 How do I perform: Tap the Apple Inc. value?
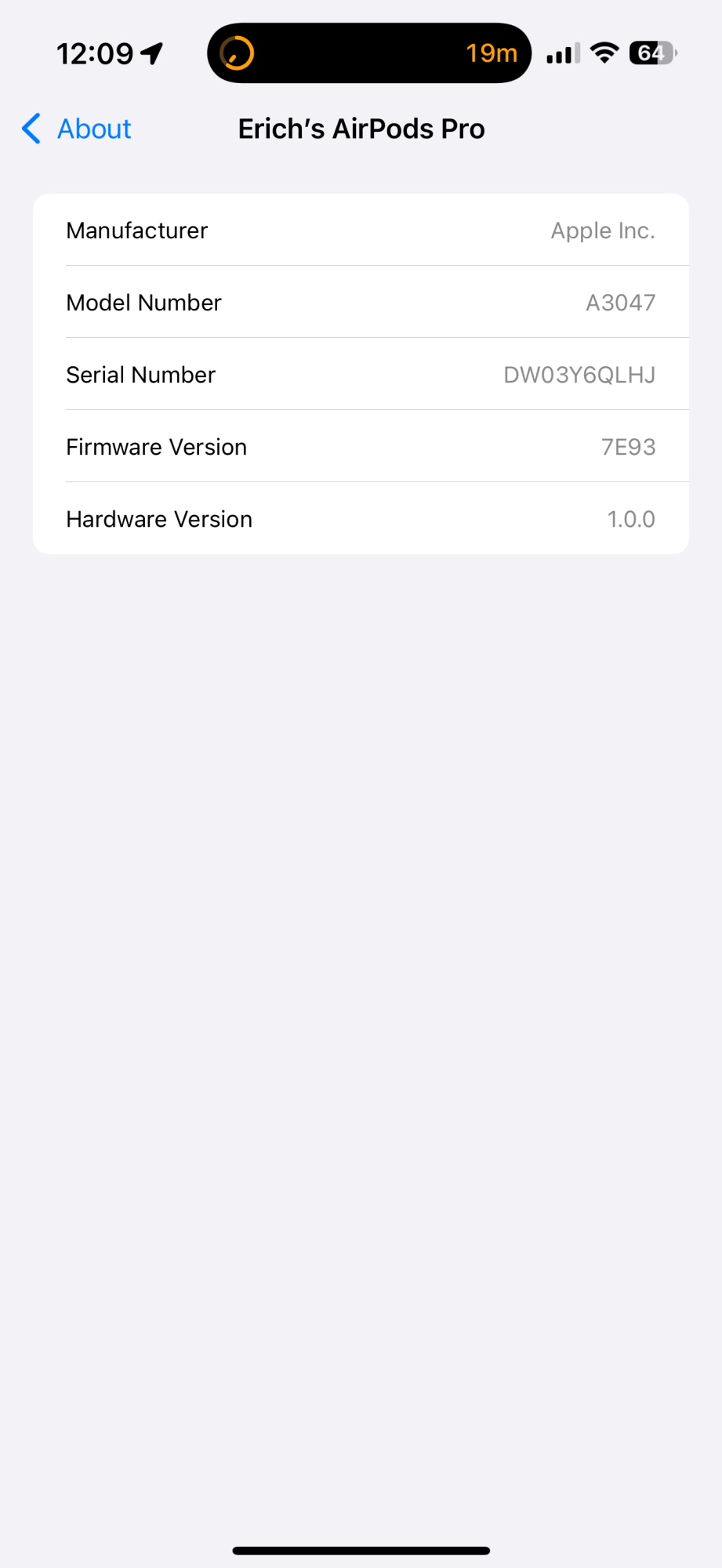603,230
